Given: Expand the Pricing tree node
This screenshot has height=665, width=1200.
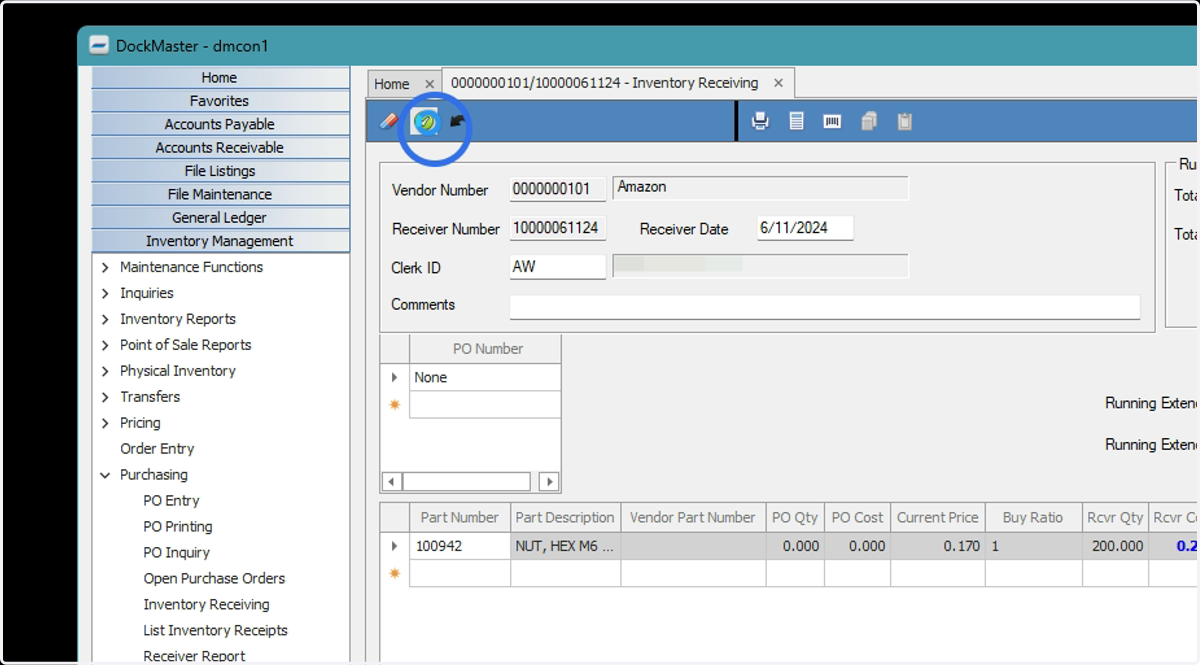Looking at the screenshot, I should tap(106, 423).
